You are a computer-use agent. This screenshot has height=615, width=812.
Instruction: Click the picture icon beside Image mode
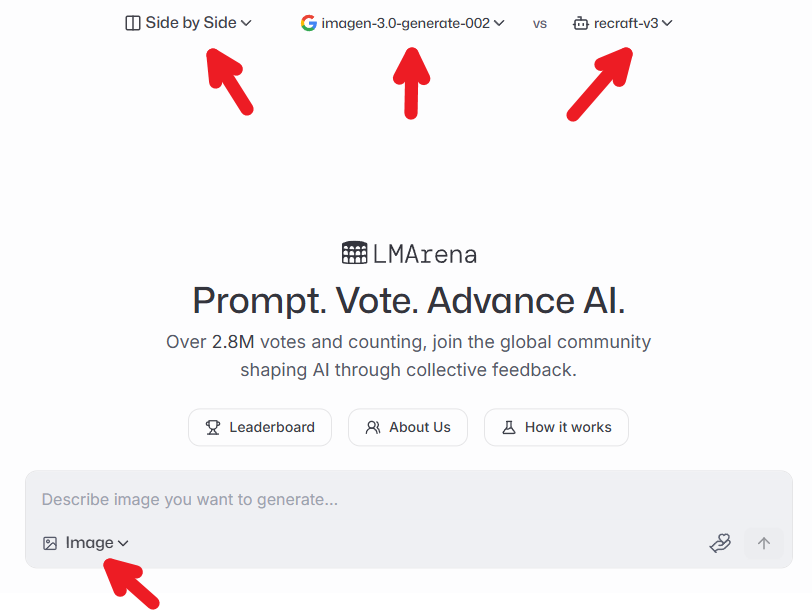pyautogui.click(x=50, y=543)
